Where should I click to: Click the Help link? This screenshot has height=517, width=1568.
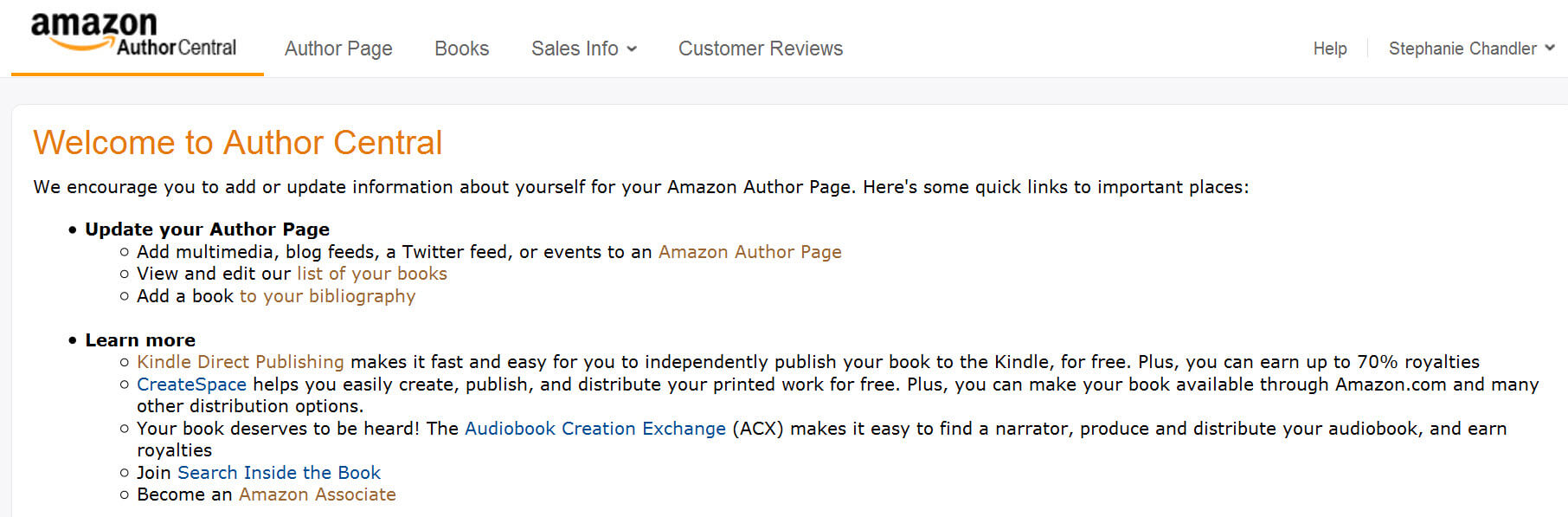(x=1329, y=48)
